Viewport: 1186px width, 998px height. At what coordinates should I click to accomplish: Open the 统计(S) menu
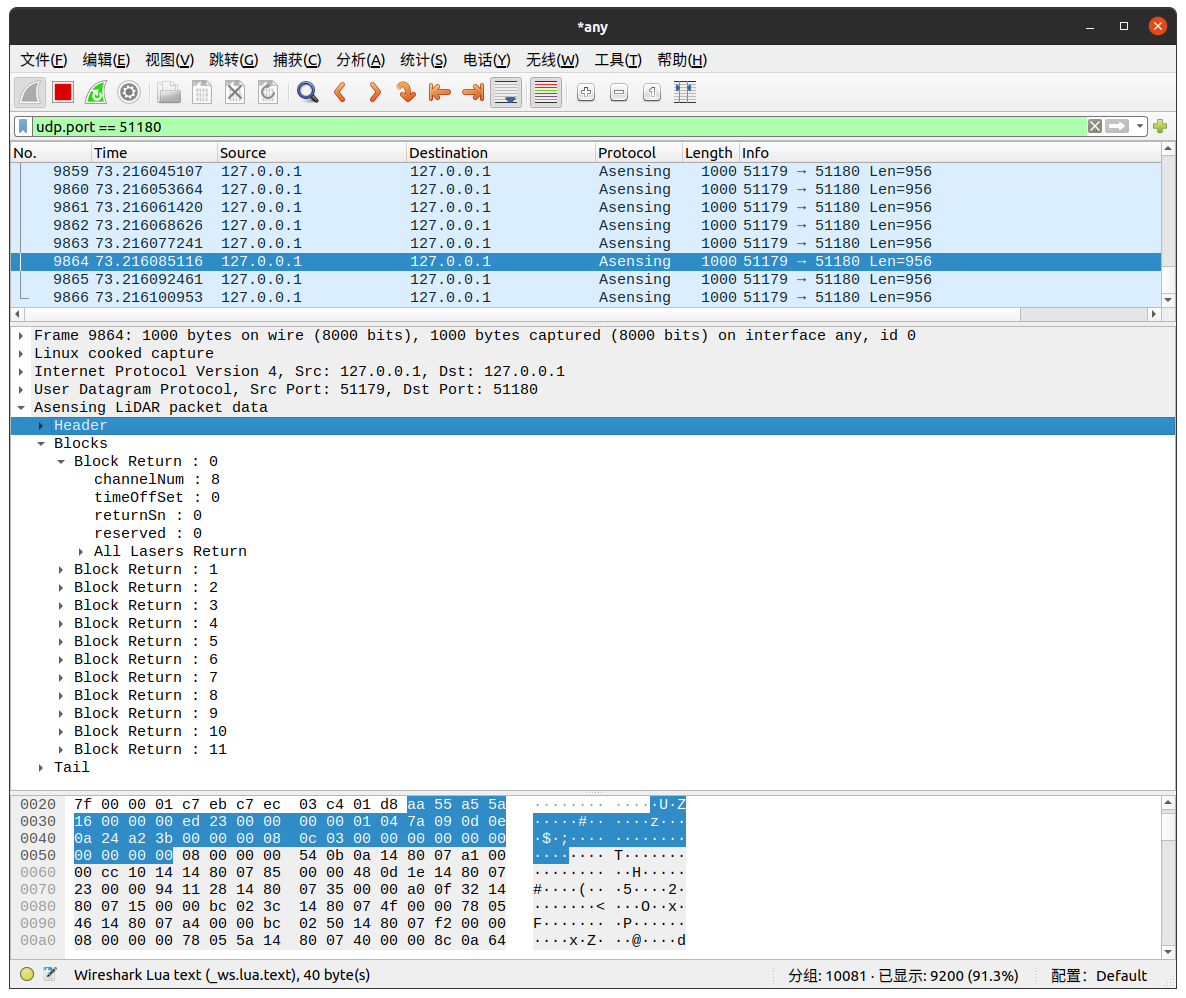click(x=423, y=60)
